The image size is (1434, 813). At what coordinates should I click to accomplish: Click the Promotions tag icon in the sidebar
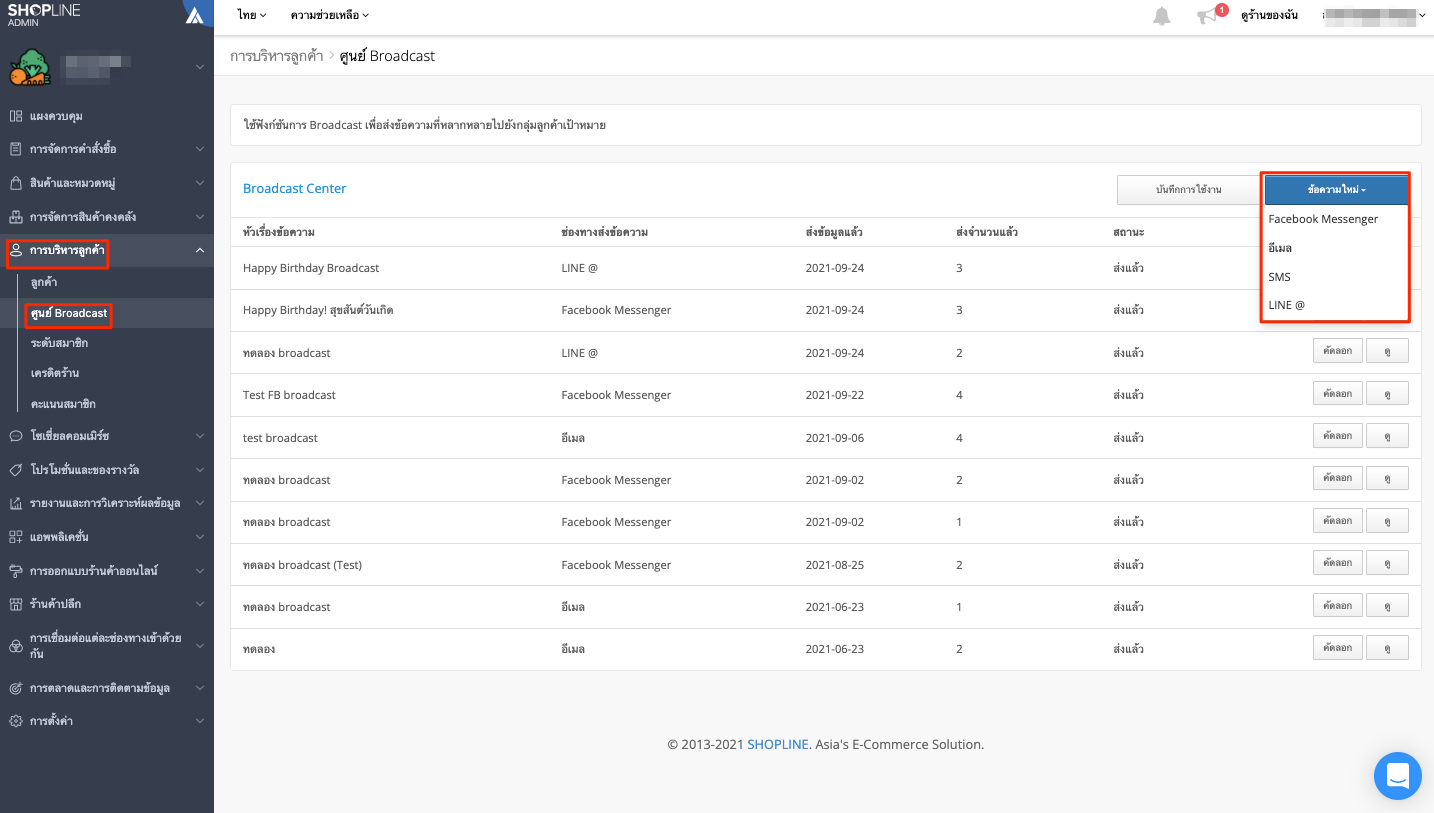16,469
